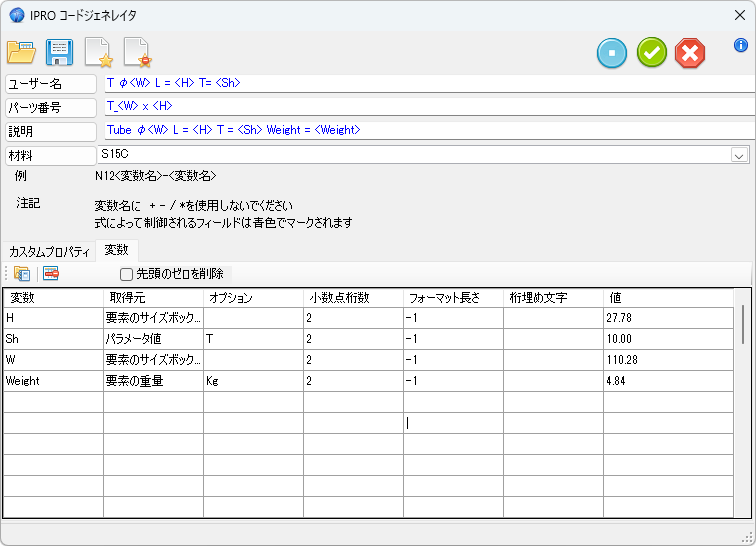Select the variable cell H
Image resolution: width=756 pixels, height=546 pixels.
pyautogui.click(x=54, y=318)
